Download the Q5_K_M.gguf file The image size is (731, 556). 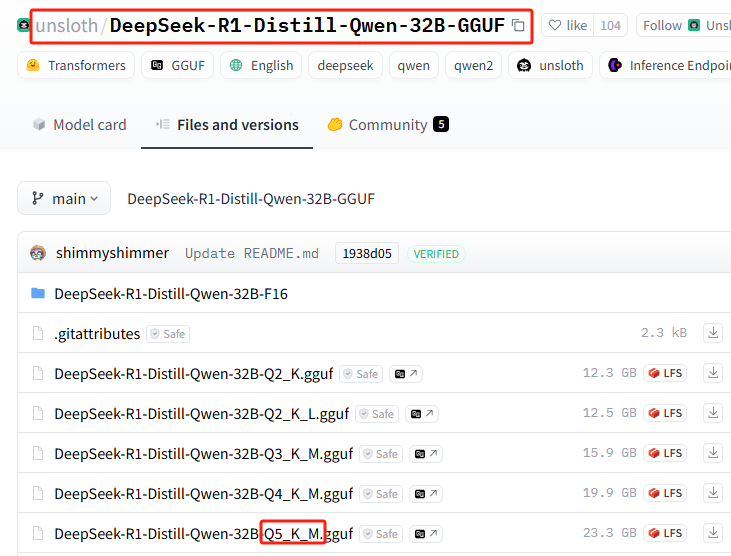point(713,533)
